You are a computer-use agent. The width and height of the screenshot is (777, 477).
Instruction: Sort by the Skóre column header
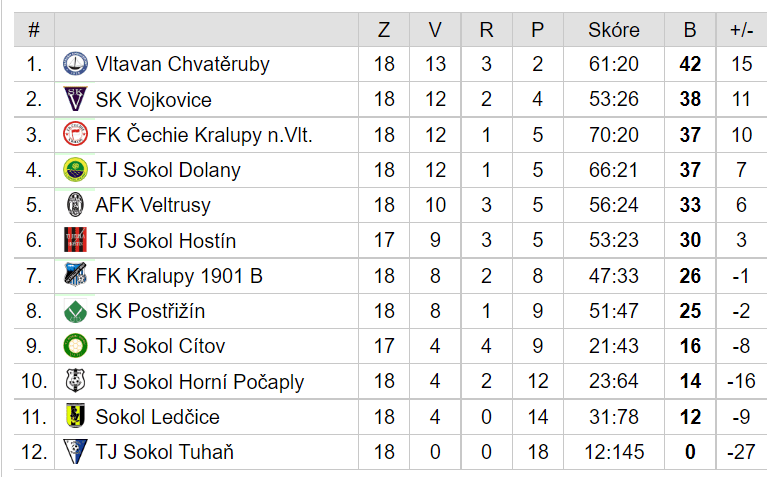613,30
